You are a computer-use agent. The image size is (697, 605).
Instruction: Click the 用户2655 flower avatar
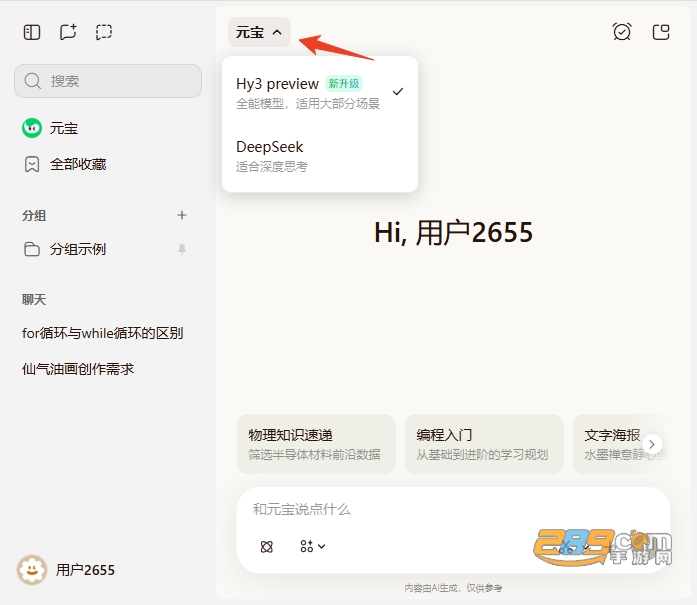[32, 570]
